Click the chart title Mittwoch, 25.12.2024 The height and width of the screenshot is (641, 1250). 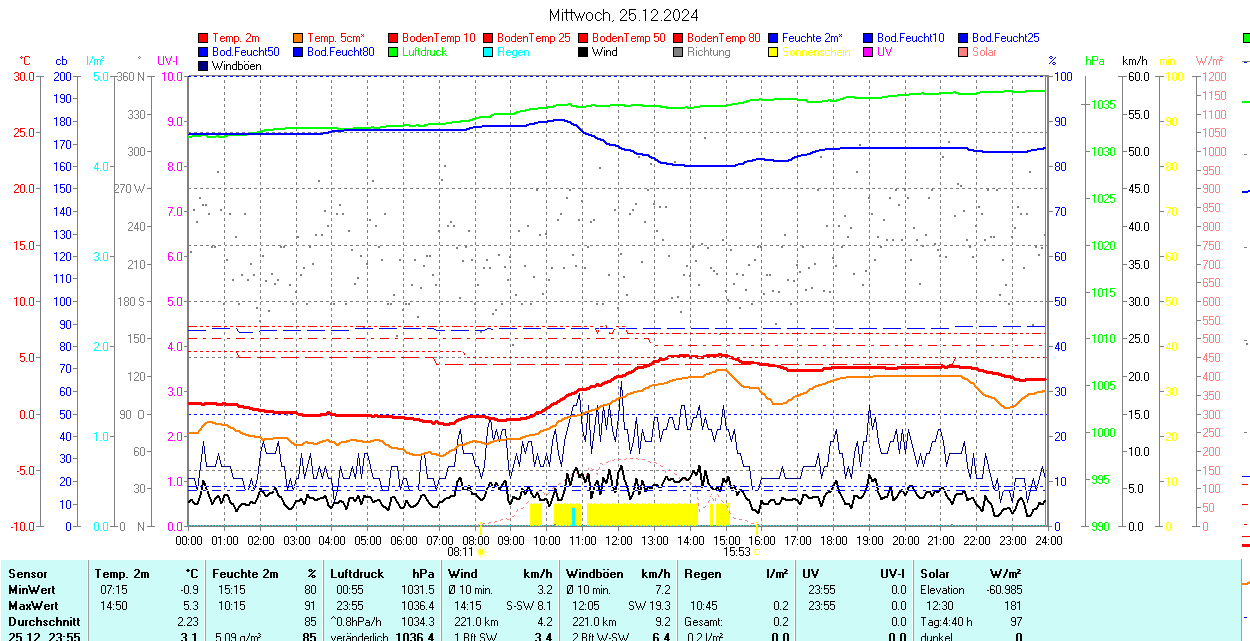(x=624, y=15)
